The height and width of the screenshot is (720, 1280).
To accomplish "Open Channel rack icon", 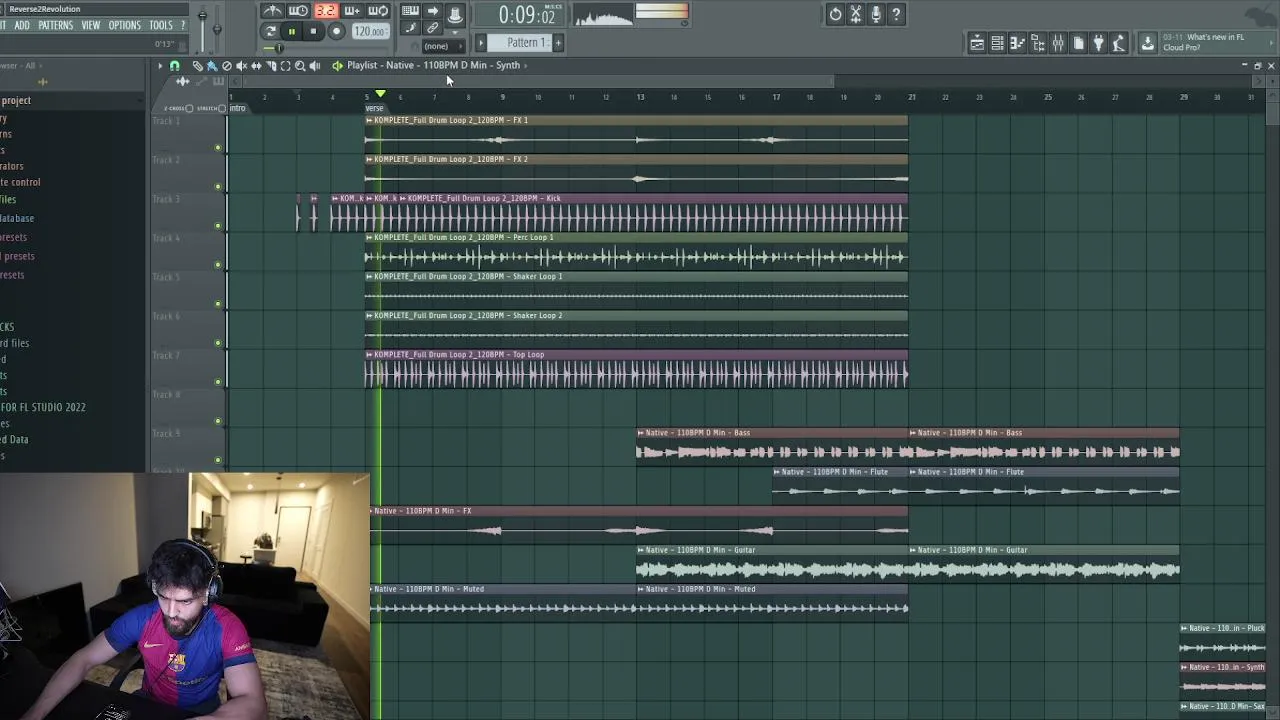I will click(x=997, y=43).
